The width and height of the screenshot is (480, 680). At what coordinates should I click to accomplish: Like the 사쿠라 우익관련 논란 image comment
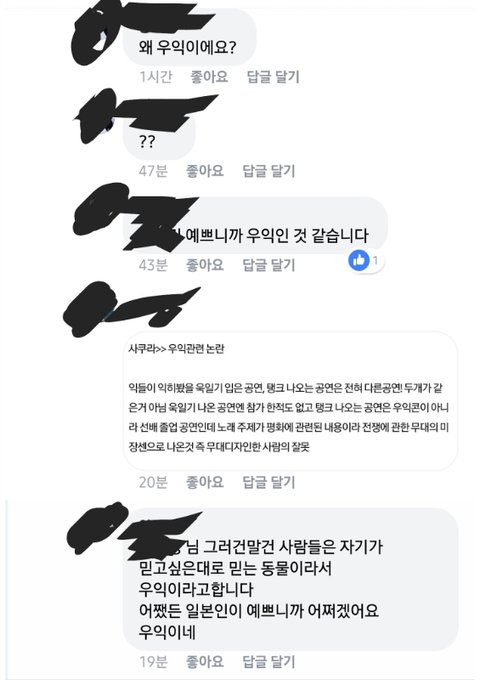205,482
